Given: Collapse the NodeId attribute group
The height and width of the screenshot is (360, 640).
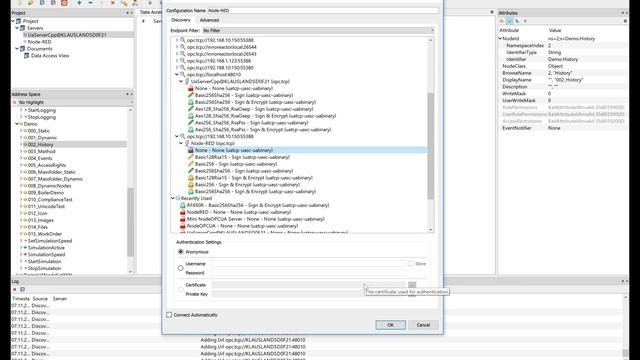Looking at the screenshot, I should click(500, 39).
